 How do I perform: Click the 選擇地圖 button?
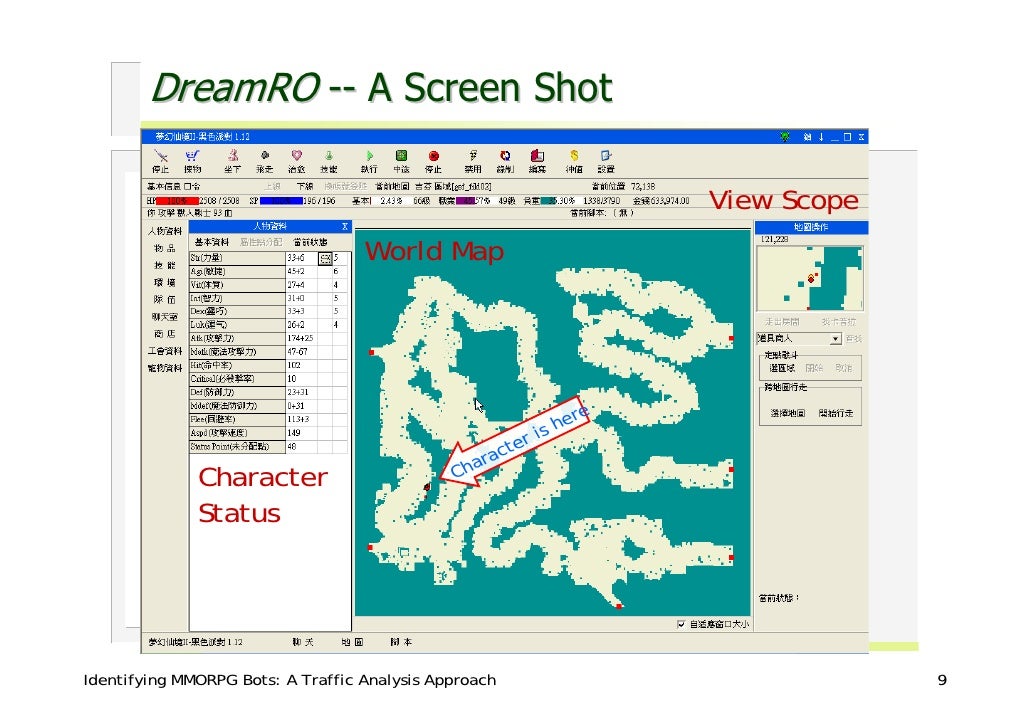click(x=788, y=413)
